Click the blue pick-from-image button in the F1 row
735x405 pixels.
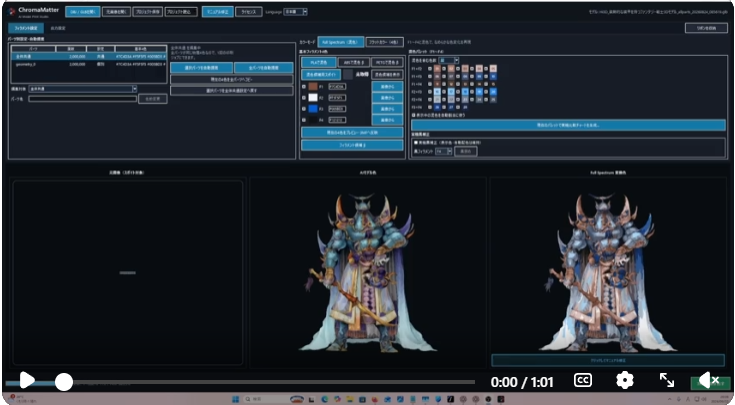pos(387,87)
